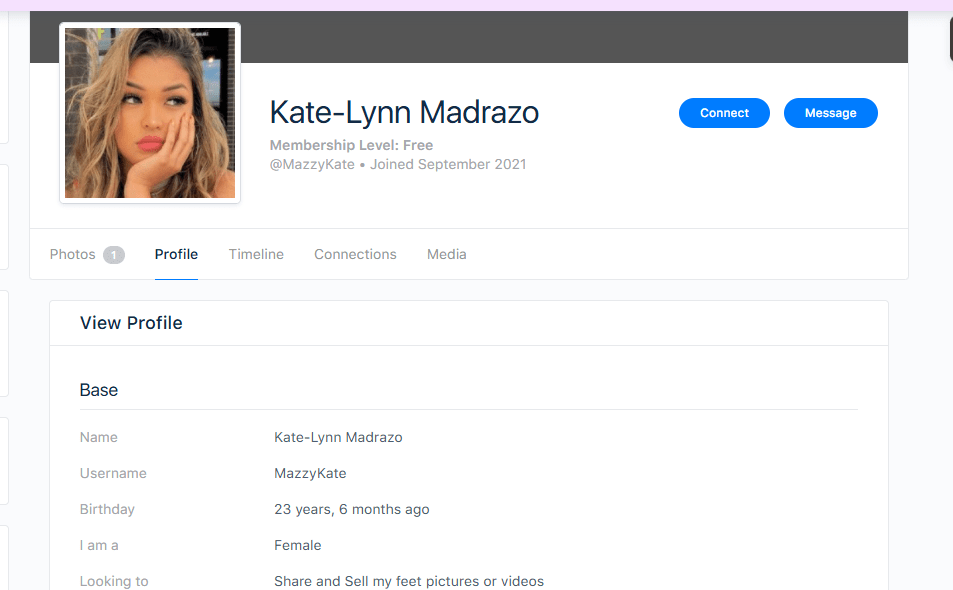This screenshot has height=590, width=953.
Task: Click the Joined September 2021 text
Action: [x=447, y=164]
